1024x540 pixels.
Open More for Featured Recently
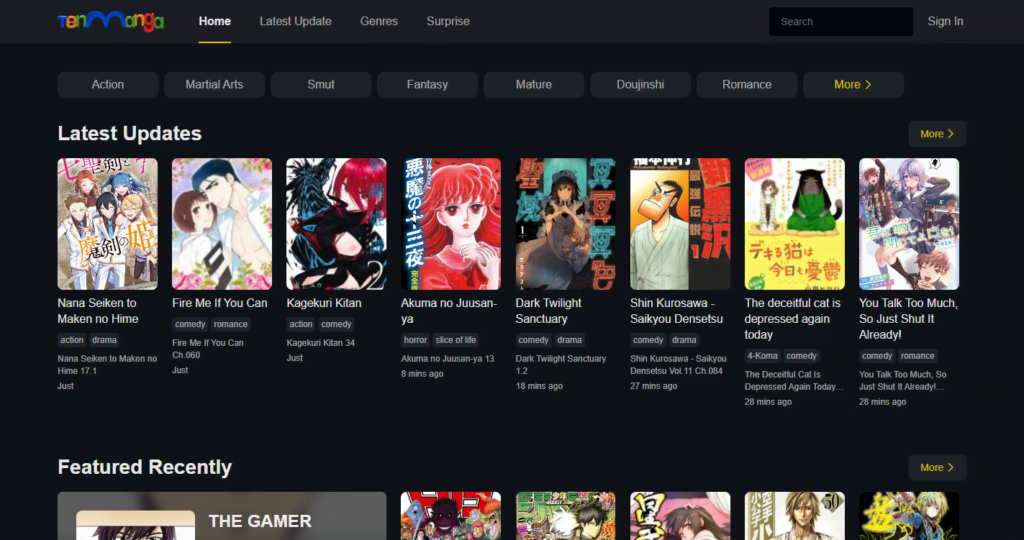[937, 468]
